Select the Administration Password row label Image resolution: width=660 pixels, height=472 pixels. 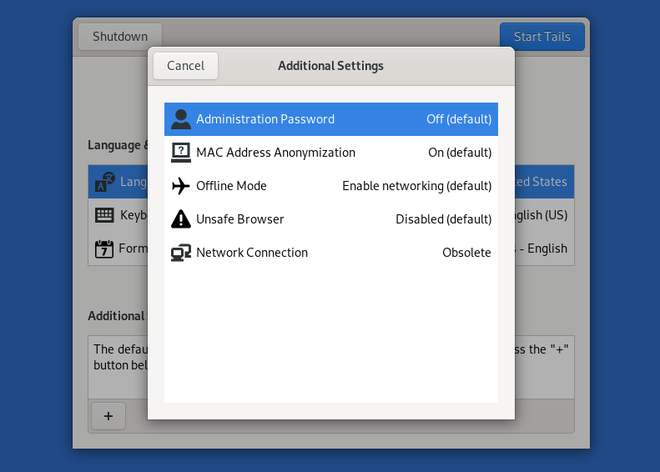pos(265,119)
